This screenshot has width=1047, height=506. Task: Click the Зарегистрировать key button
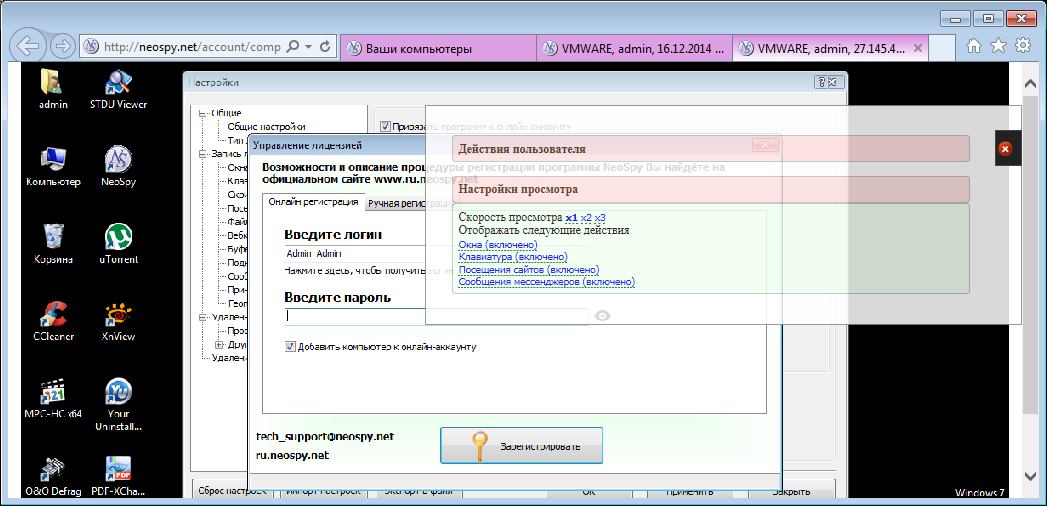pos(521,445)
